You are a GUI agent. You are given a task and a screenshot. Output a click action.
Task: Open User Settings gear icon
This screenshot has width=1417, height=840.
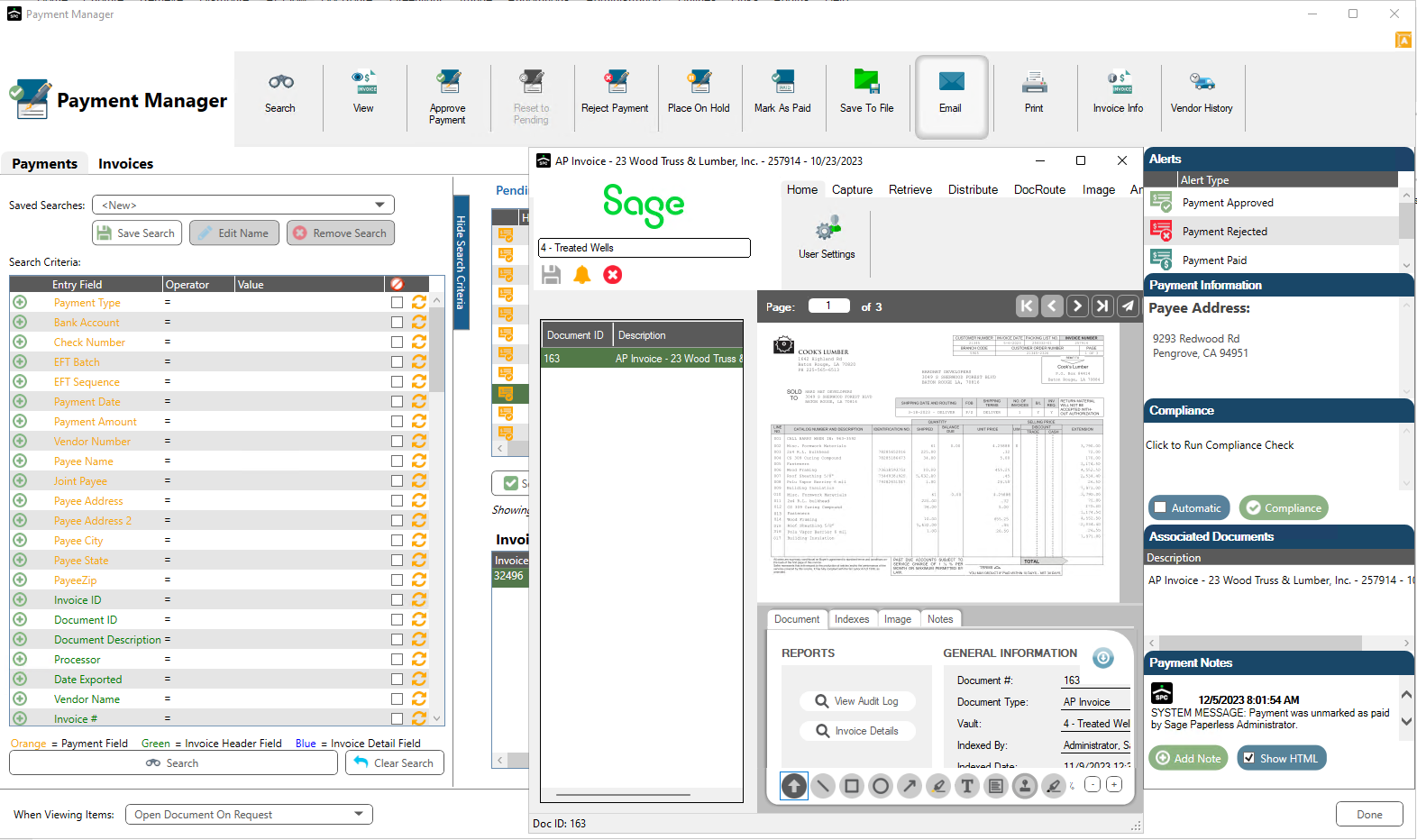827,238
